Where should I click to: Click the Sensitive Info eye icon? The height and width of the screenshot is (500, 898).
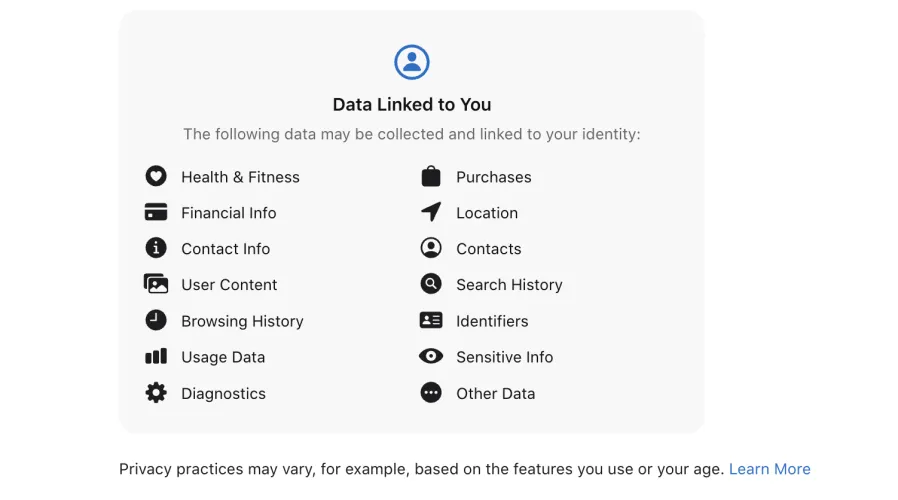click(x=431, y=357)
